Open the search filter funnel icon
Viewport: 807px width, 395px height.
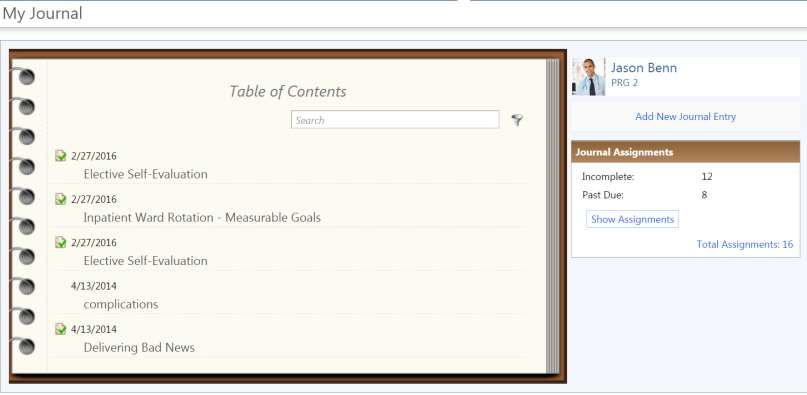[517, 120]
